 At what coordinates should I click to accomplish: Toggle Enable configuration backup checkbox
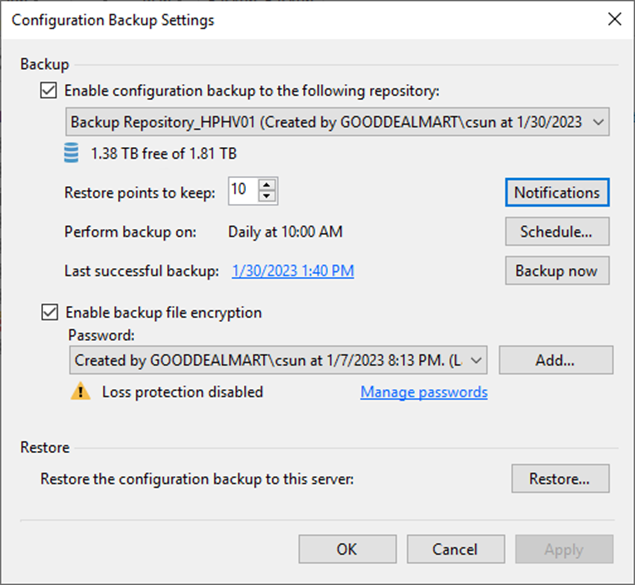click(x=49, y=90)
